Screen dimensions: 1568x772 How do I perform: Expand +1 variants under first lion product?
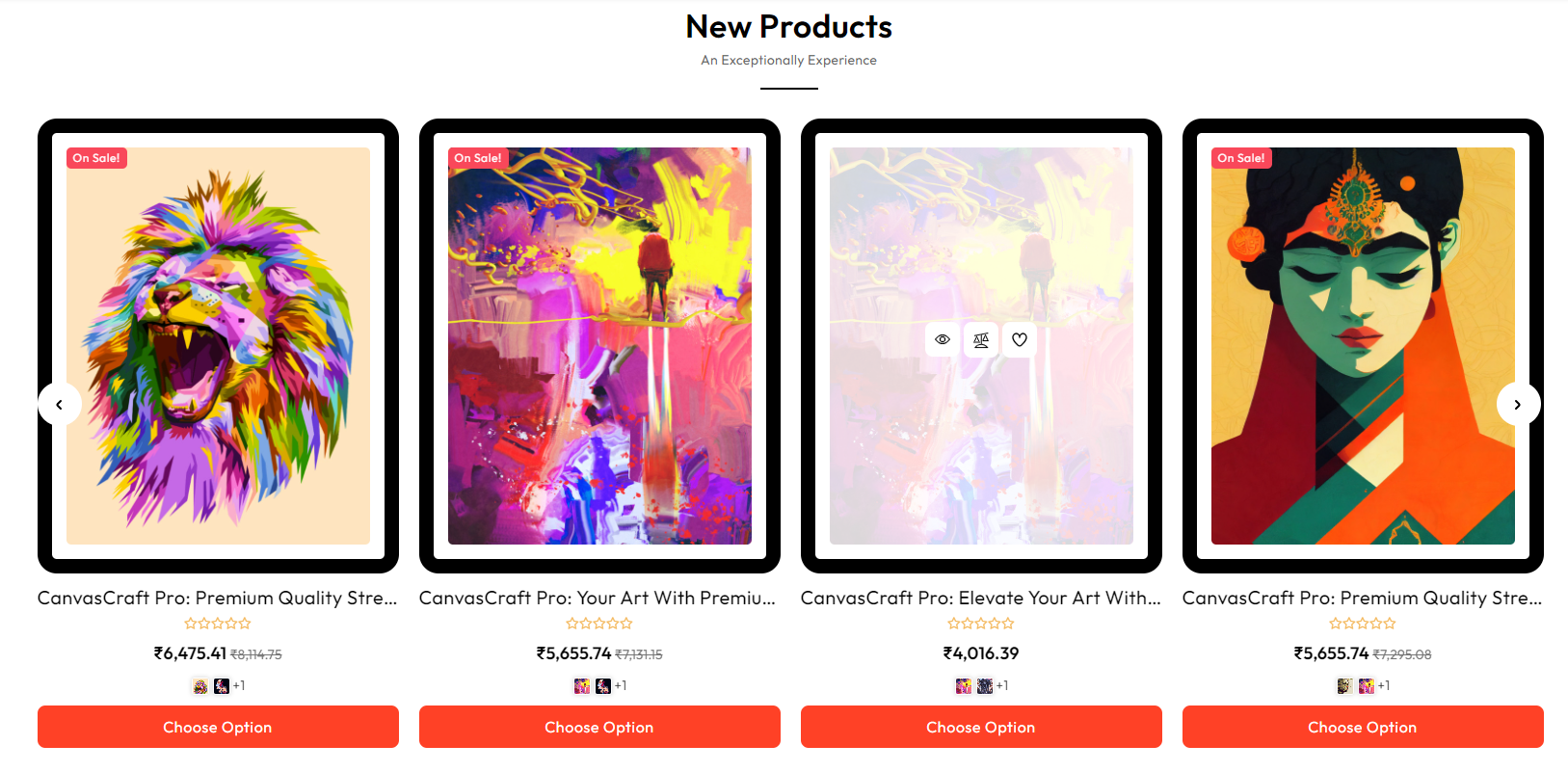(x=239, y=686)
